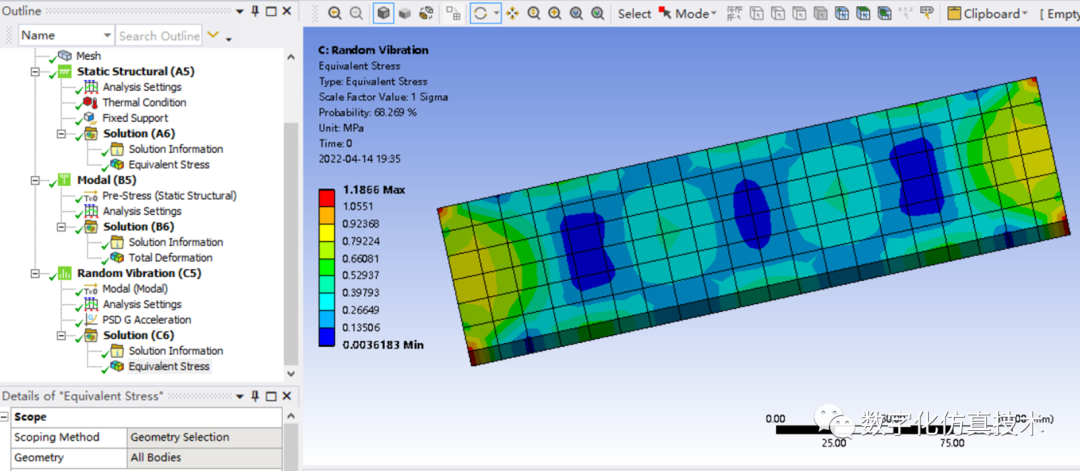Click into the Search Outline field
This screenshot has width=1080, height=471.
159,36
